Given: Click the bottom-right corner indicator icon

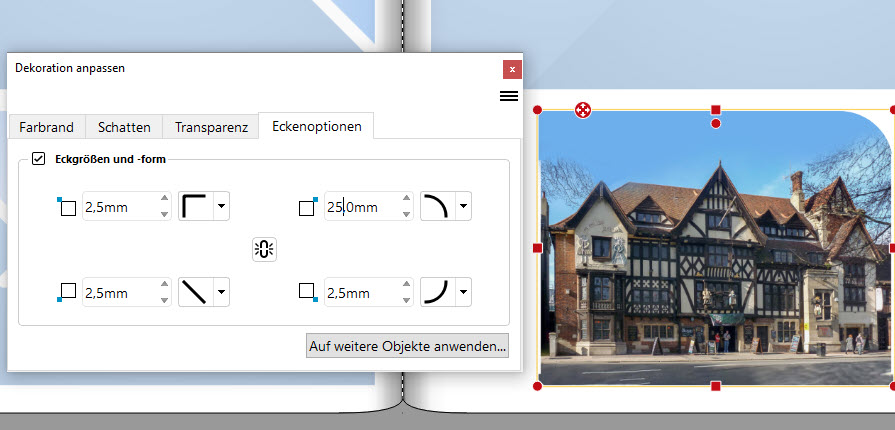Looking at the screenshot, I should coord(308,292).
